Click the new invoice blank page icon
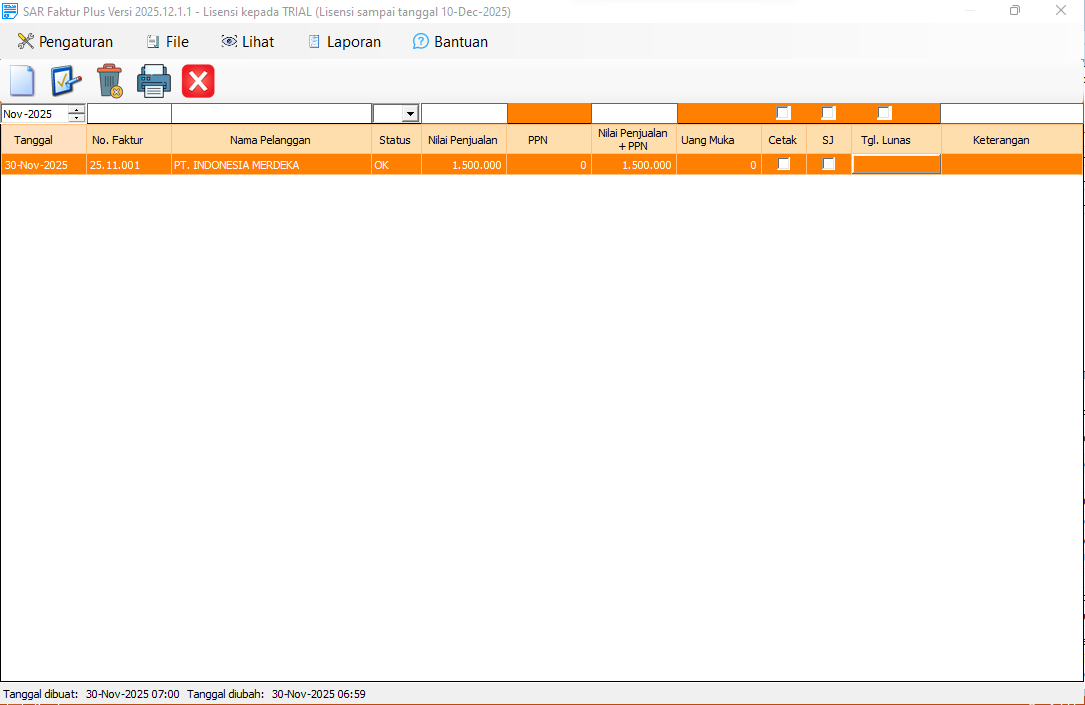The width and height of the screenshot is (1085, 705). point(22,81)
